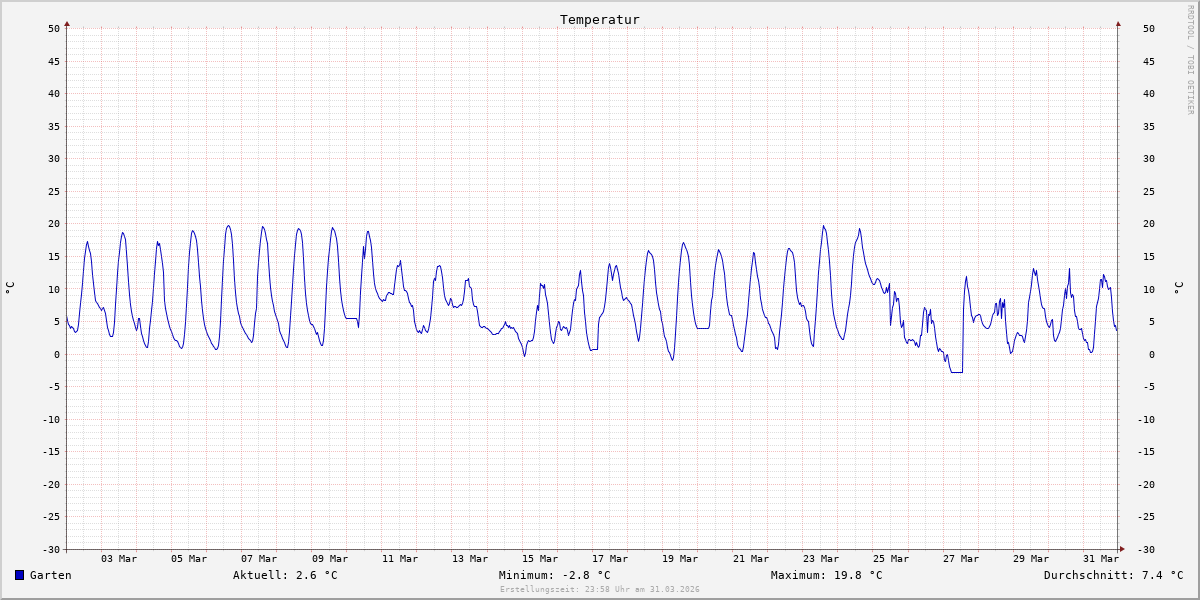The image size is (1200, 600).
Task: Click the RRDTOOL / TOBI OETIKER watermark
Action: click(x=1190, y=60)
